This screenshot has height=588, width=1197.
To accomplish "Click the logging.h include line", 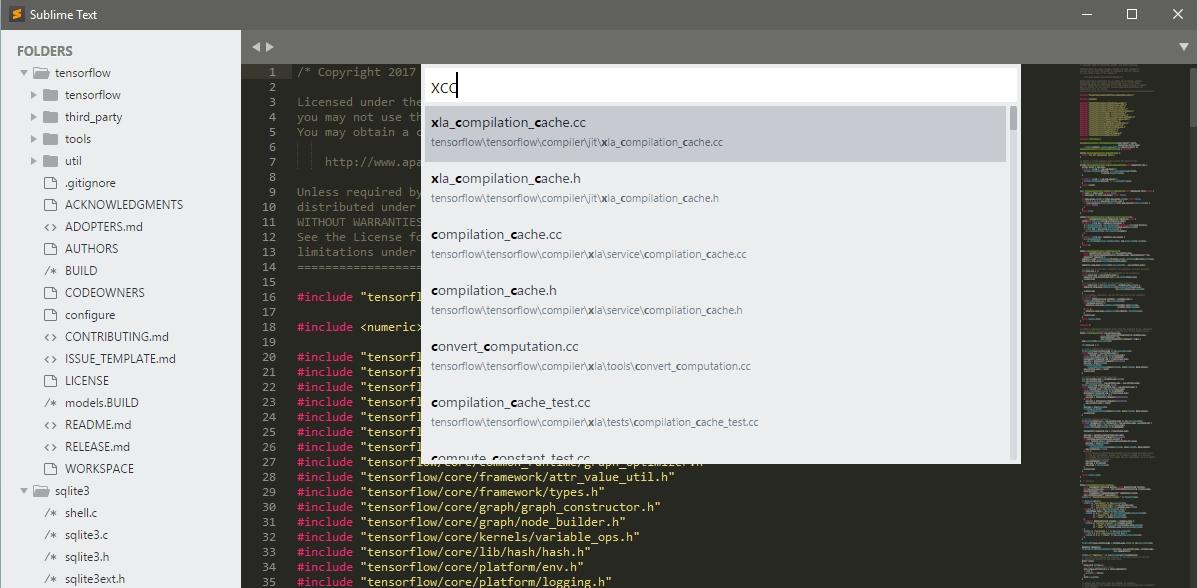I will (454, 581).
